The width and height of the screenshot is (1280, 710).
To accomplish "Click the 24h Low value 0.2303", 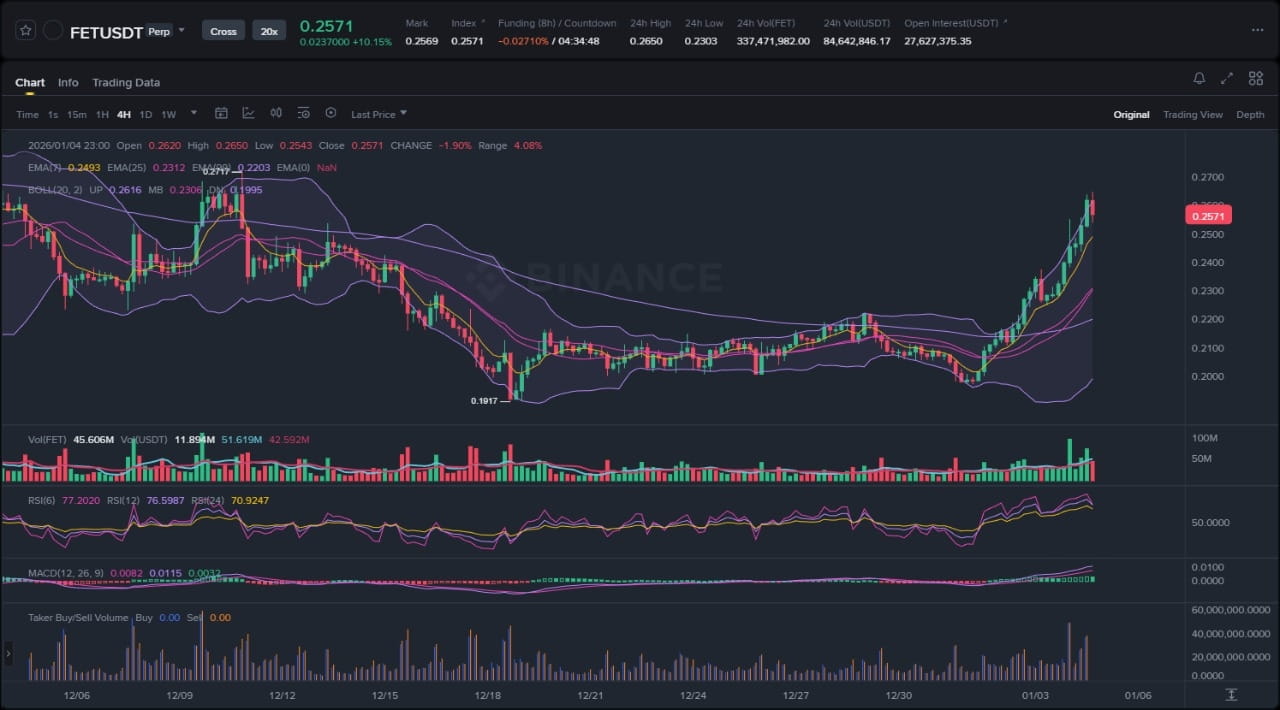I will pyautogui.click(x=700, y=41).
